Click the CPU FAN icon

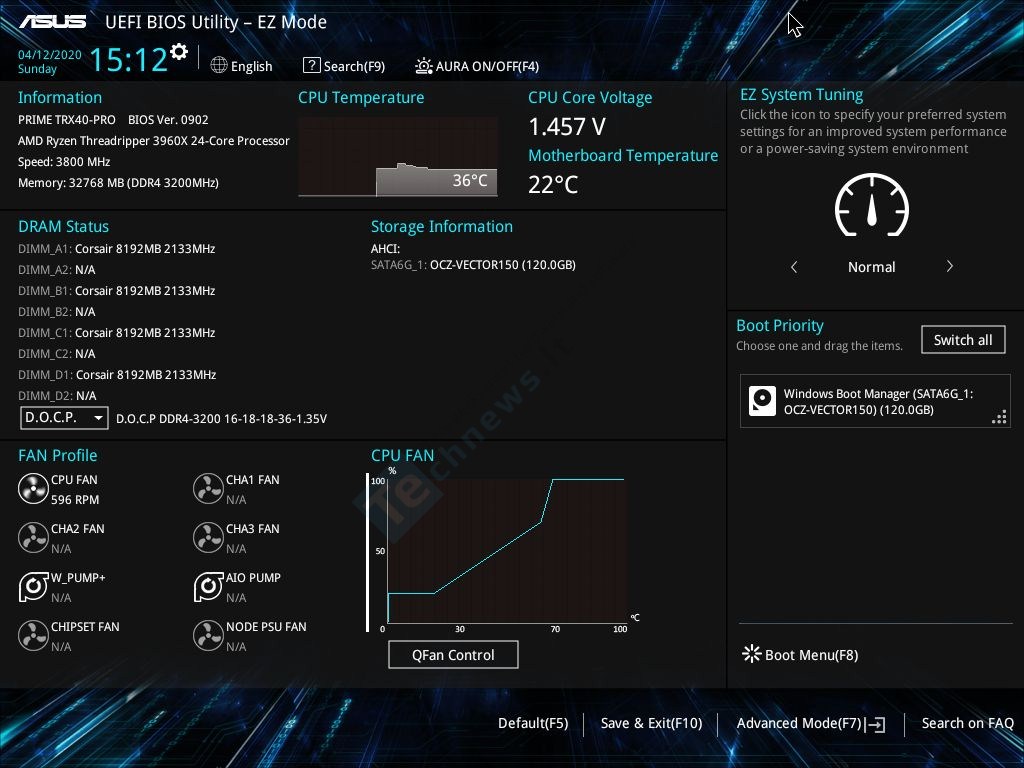[33, 488]
